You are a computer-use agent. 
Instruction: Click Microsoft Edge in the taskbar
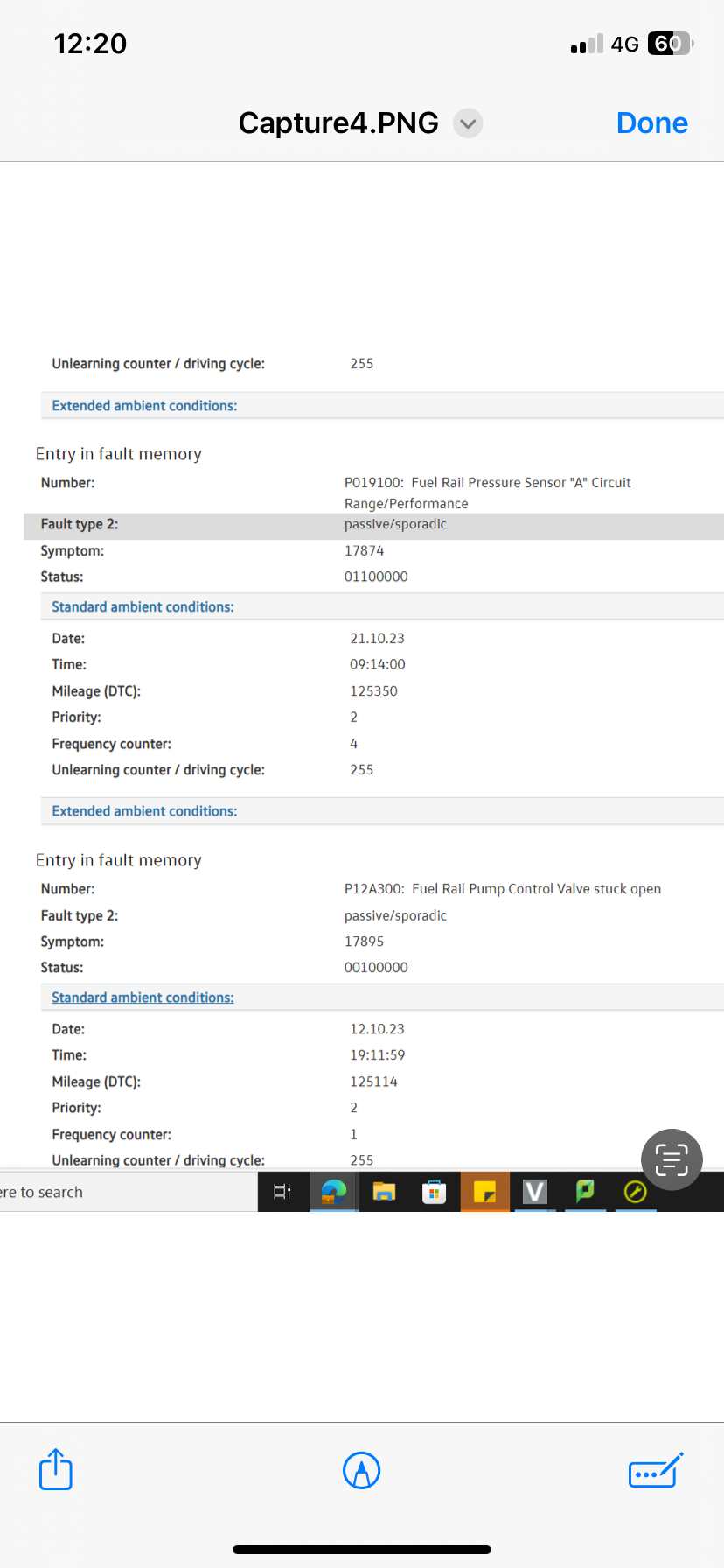[334, 1191]
